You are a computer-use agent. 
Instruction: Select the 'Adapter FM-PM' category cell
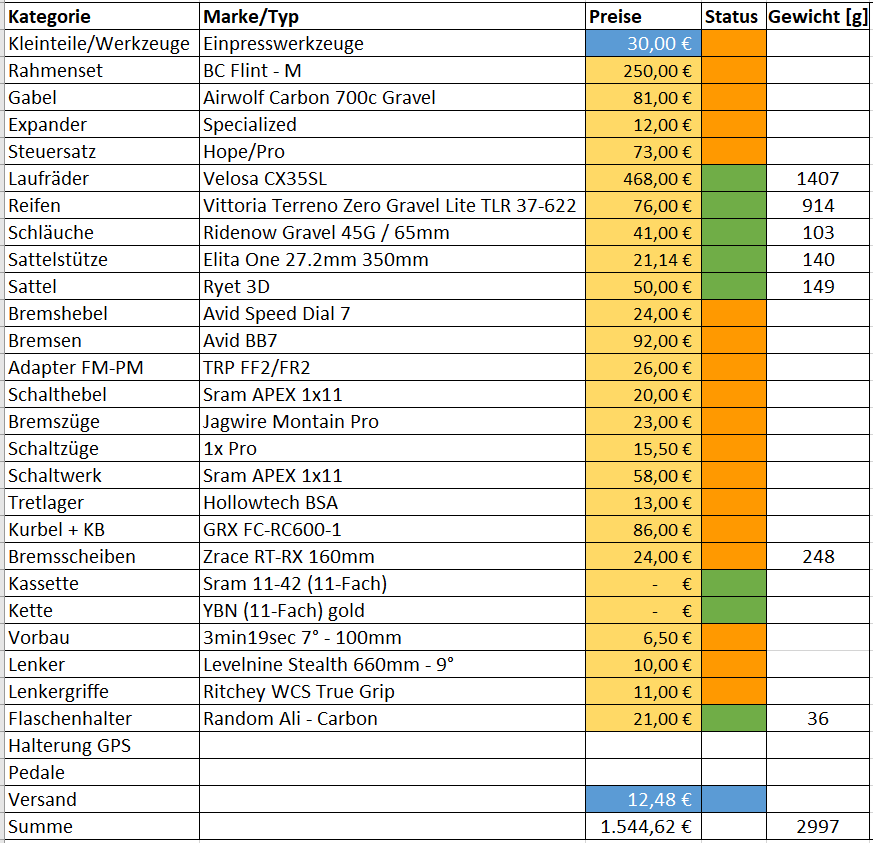(102, 367)
